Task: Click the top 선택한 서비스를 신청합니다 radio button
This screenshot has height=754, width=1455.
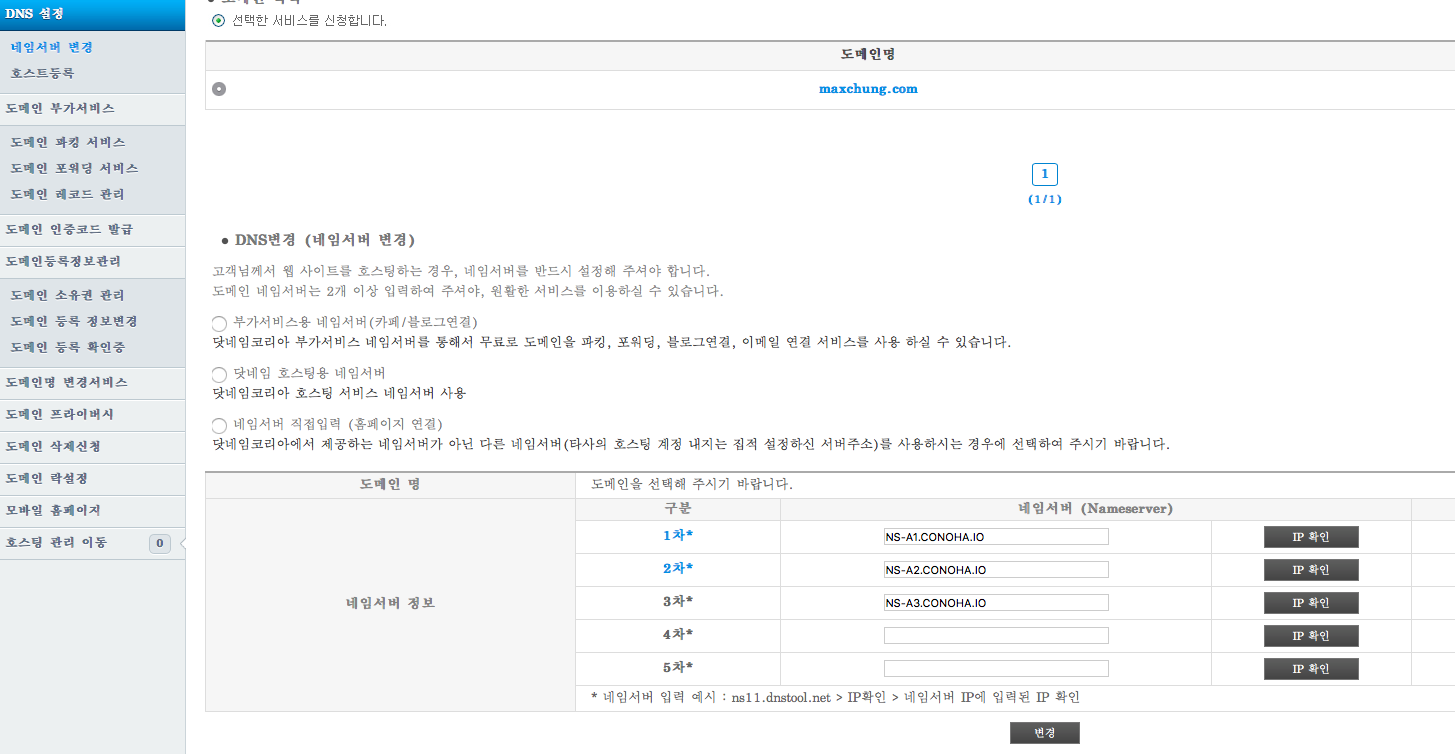Action: 219,20
